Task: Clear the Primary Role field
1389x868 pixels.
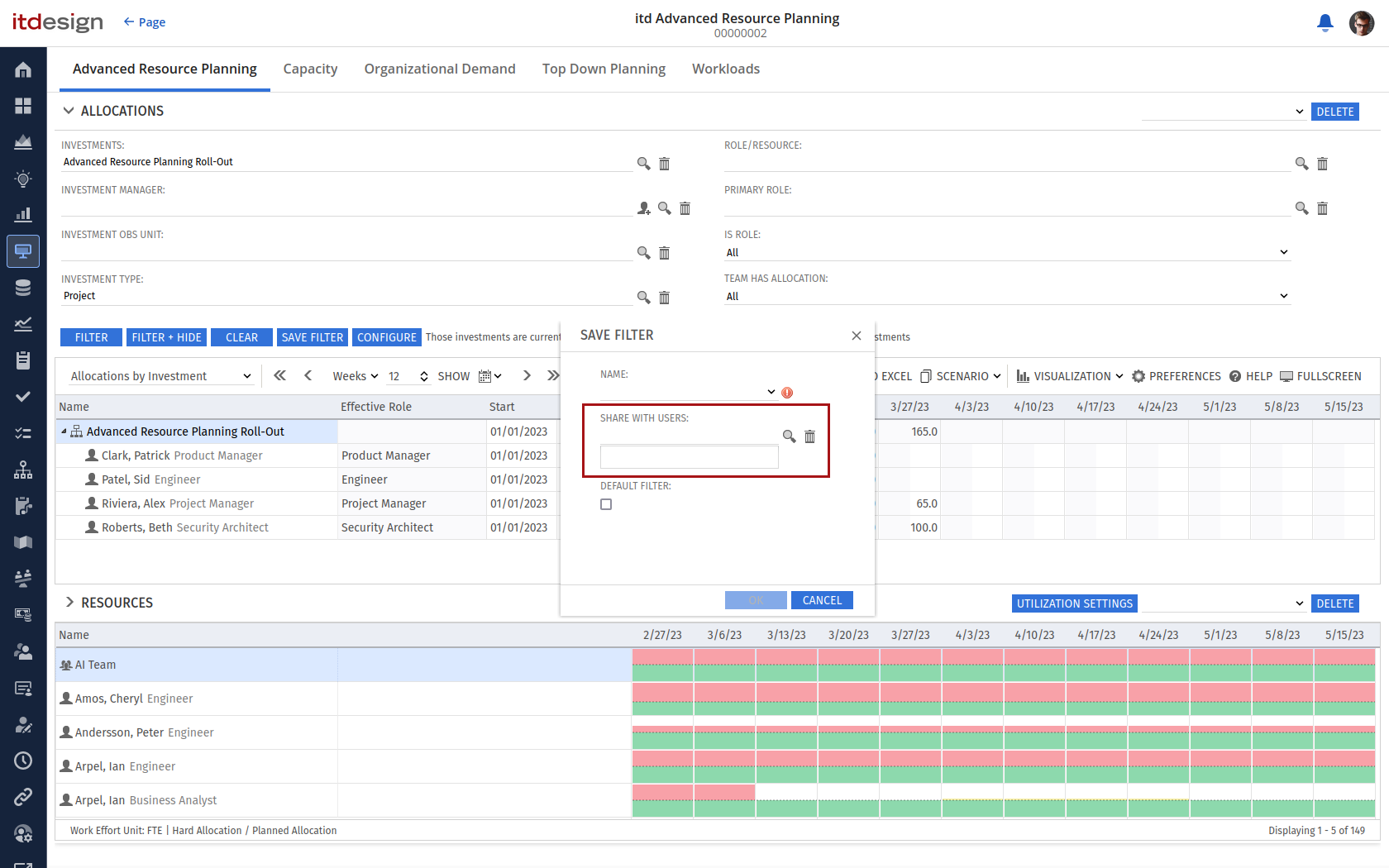Action: coord(1322,208)
